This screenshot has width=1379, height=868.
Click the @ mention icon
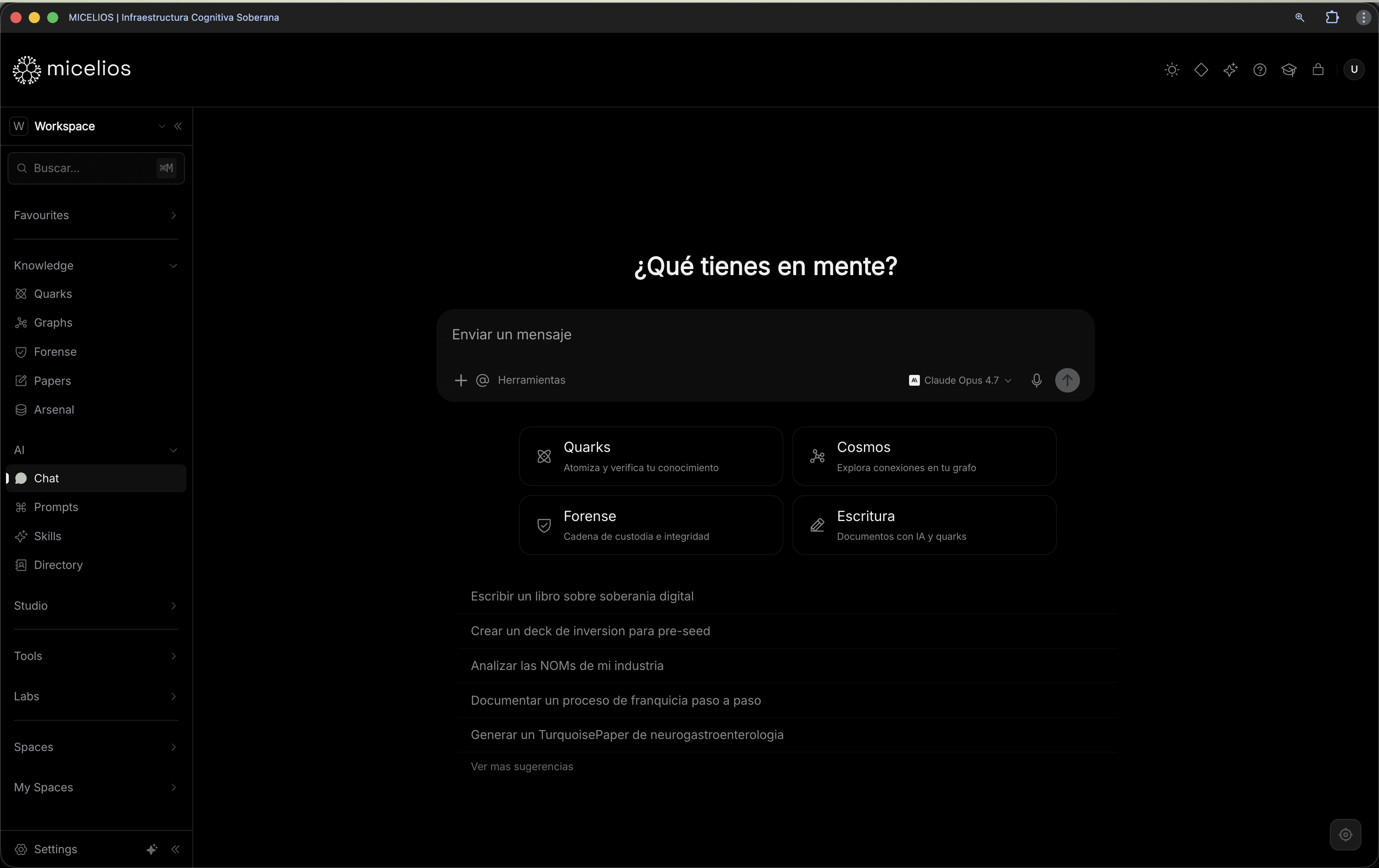[x=482, y=380]
